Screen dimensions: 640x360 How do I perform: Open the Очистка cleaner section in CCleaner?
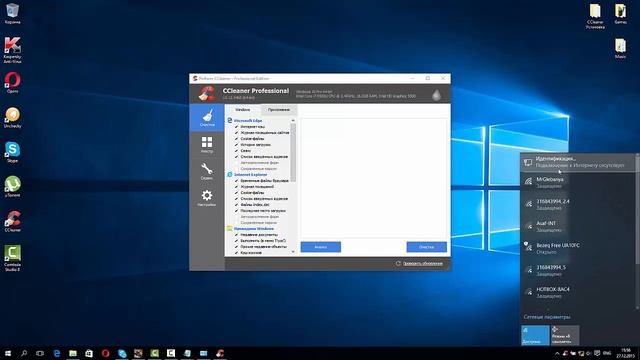207,118
